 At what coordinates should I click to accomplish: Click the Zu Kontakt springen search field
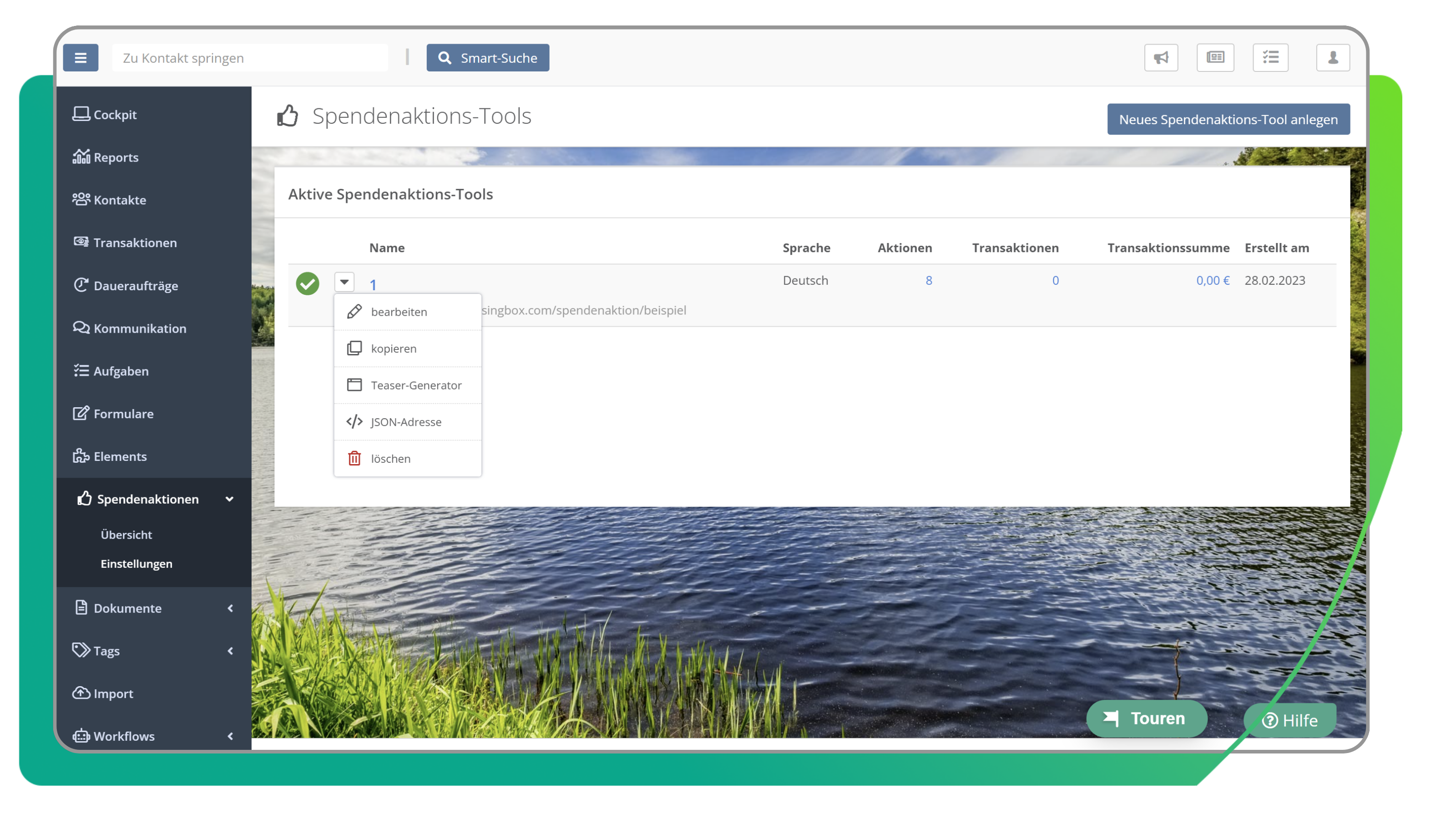[250, 57]
